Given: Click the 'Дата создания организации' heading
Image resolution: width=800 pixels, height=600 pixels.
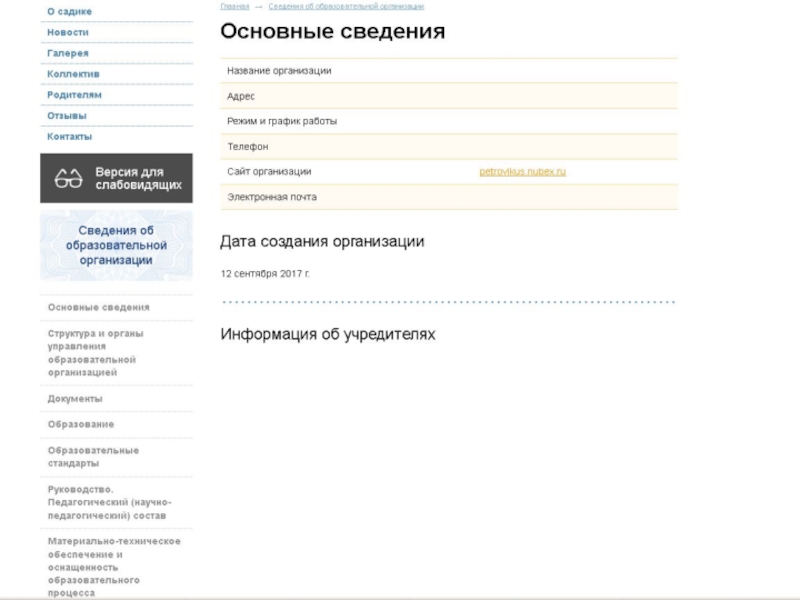Looking at the screenshot, I should [322, 241].
